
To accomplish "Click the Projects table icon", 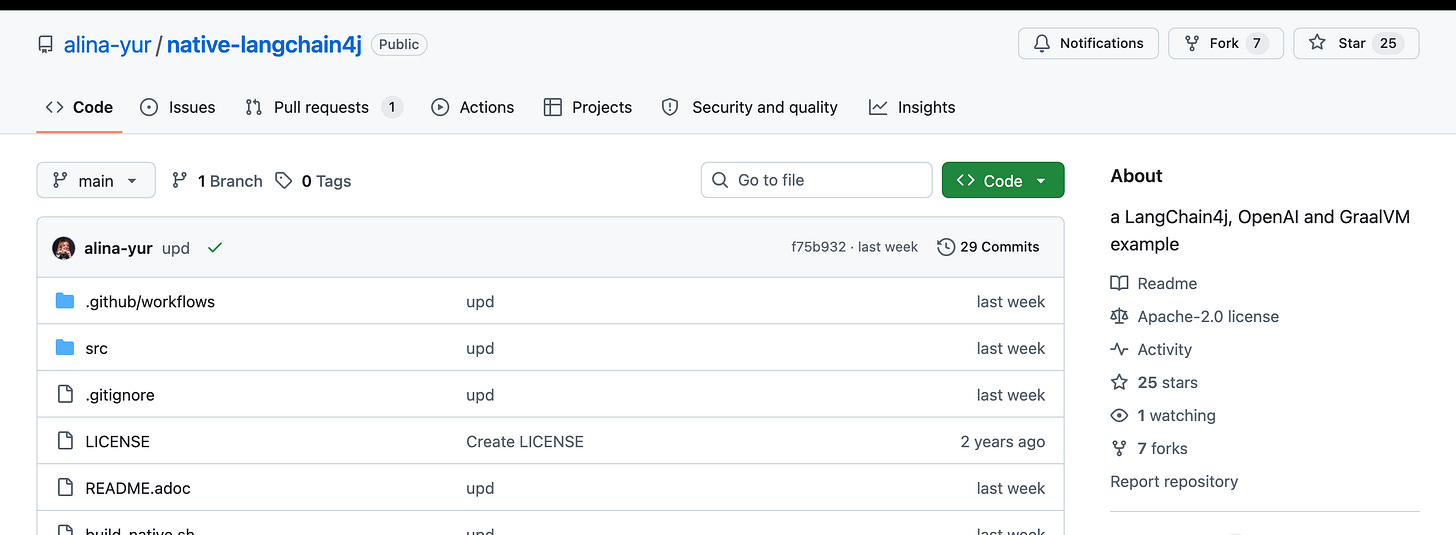I will 552,107.
